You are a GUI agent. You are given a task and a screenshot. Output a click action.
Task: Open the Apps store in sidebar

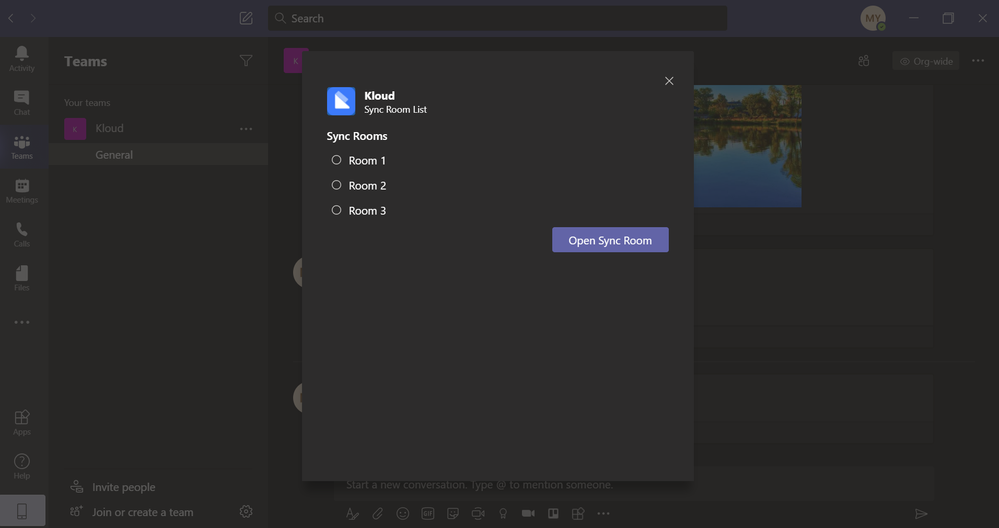22,422
